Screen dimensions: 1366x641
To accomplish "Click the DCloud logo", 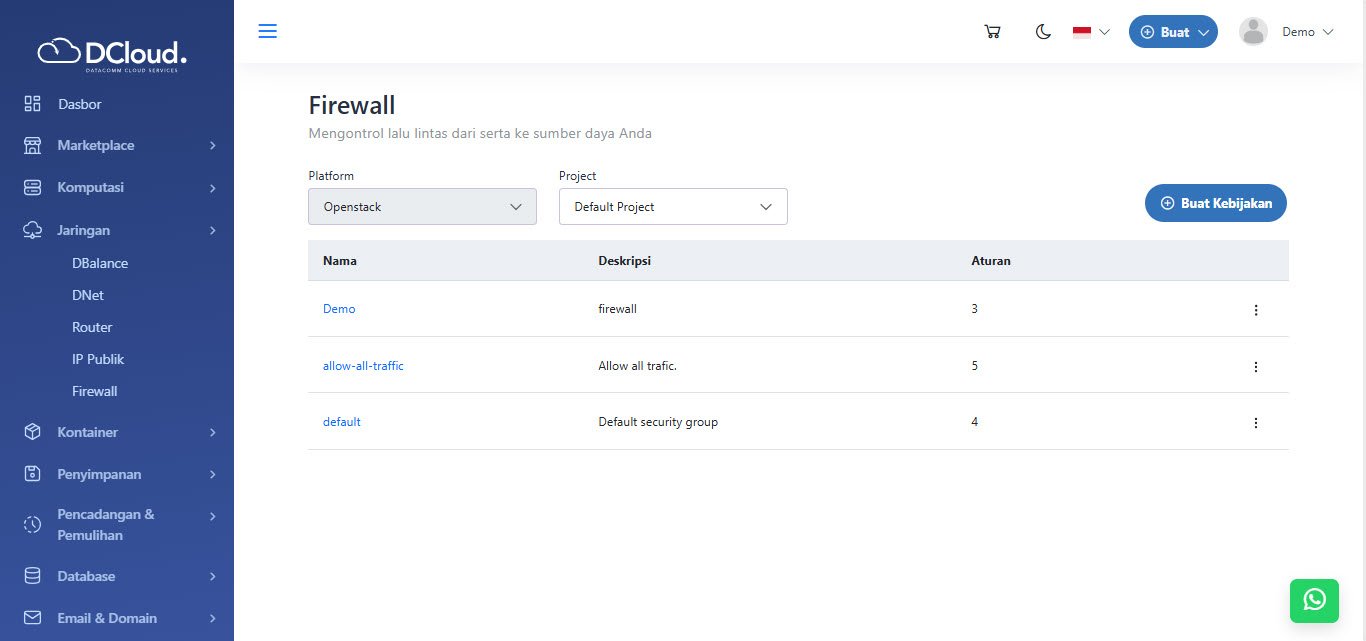I will (x=112, y=53).
